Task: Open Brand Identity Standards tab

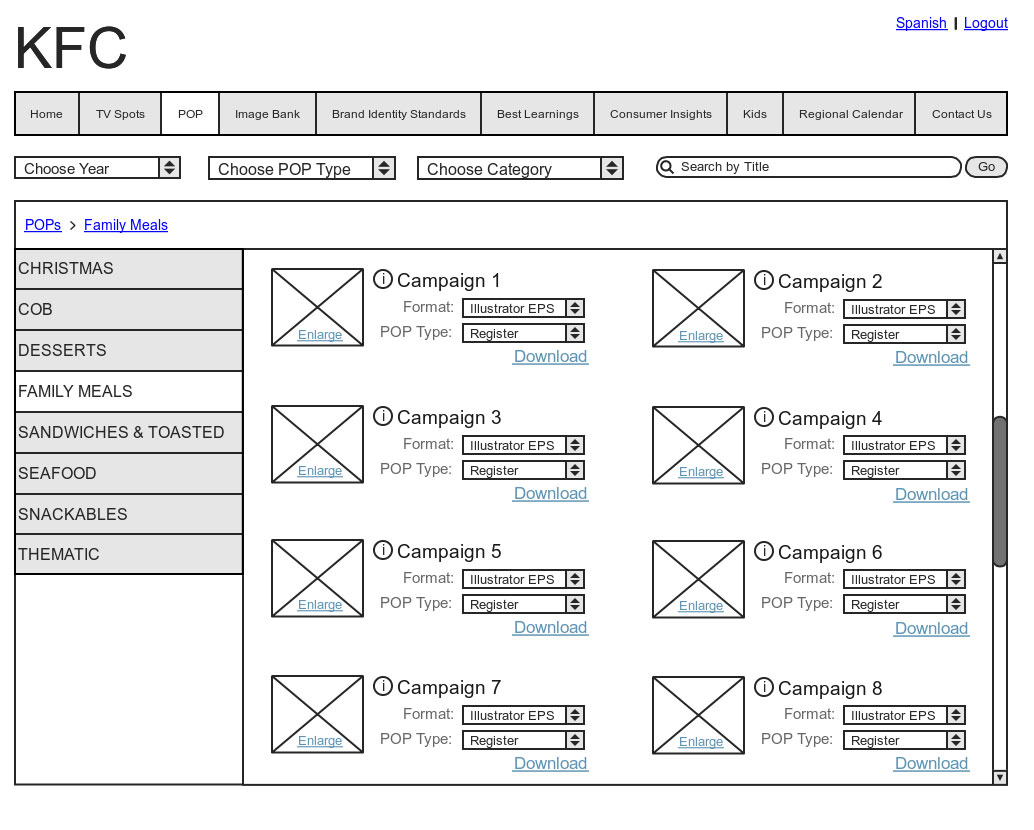Action: click(399, 114)
